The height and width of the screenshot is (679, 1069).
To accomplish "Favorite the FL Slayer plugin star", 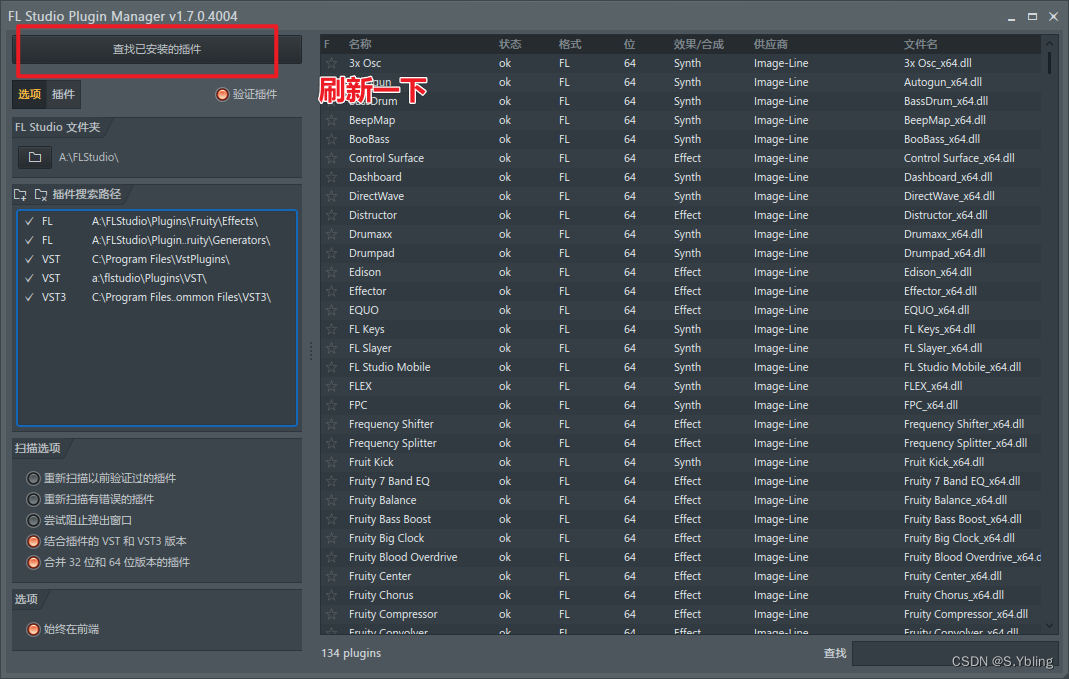I will point(331,348).
